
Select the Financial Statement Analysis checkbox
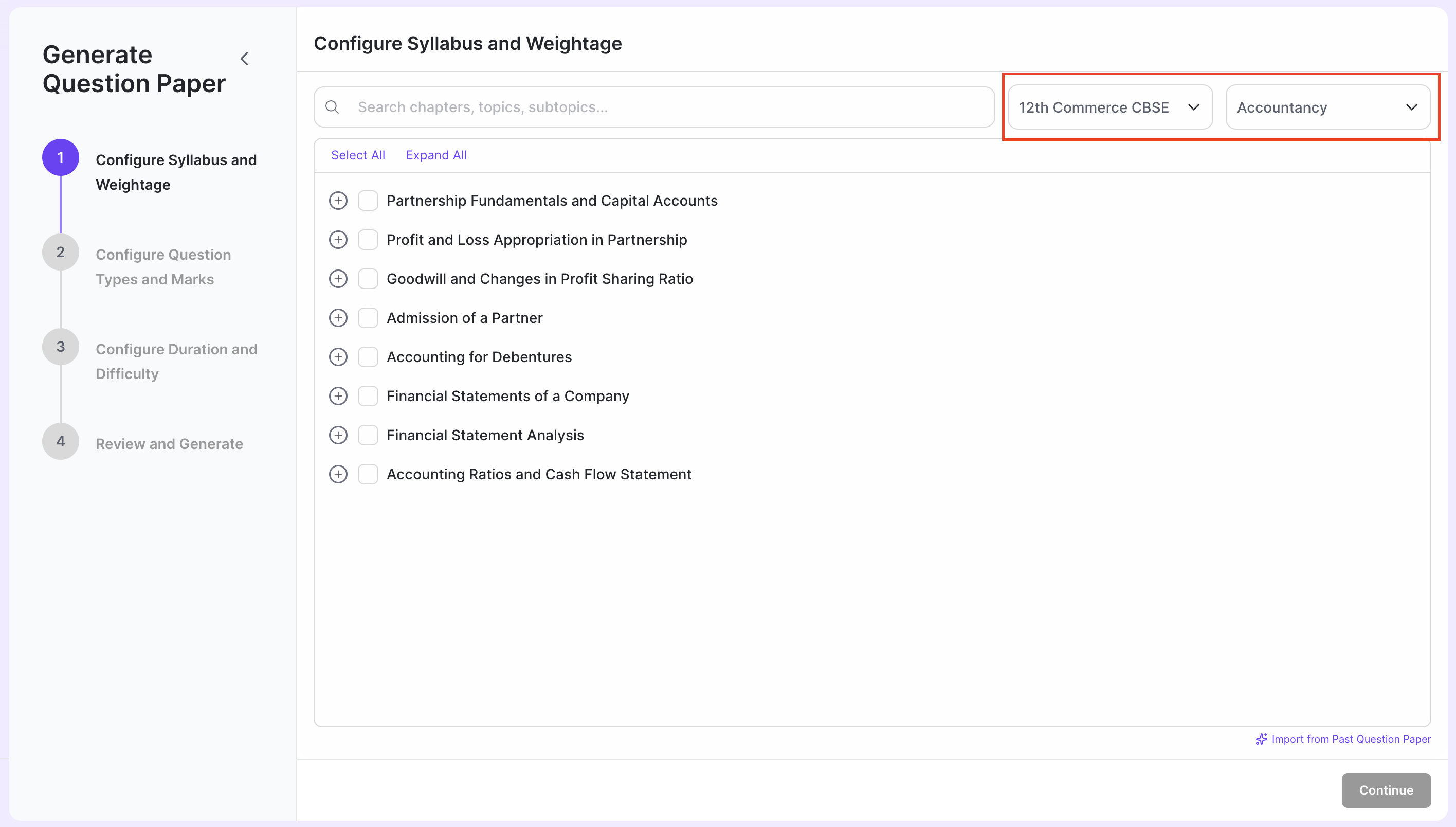pyautogui.click(x=368, y=435)
